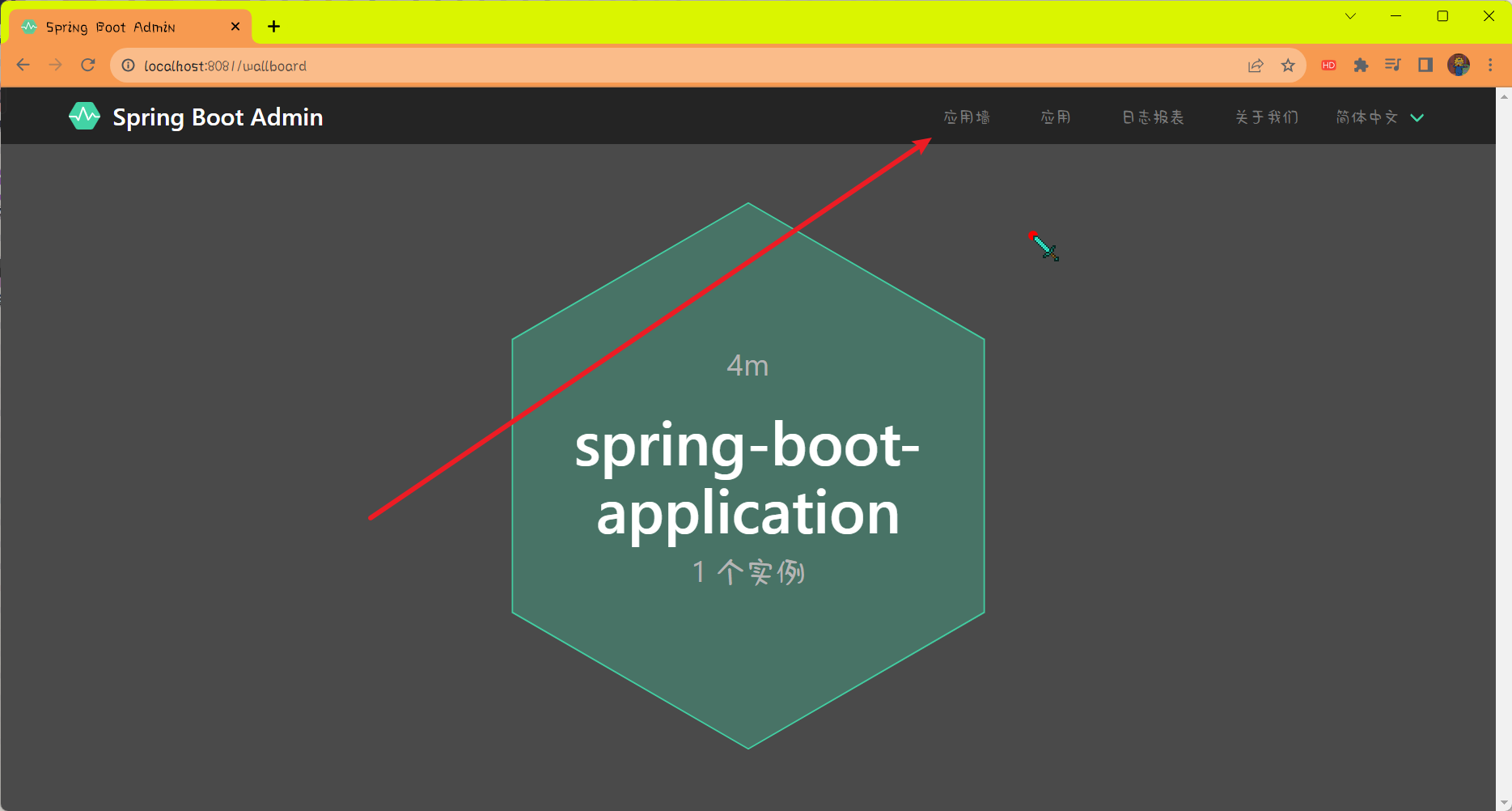This screenshot has width=1512, height=811.
Task: Open the 关于我们 about page
Action: point(1266,117)
